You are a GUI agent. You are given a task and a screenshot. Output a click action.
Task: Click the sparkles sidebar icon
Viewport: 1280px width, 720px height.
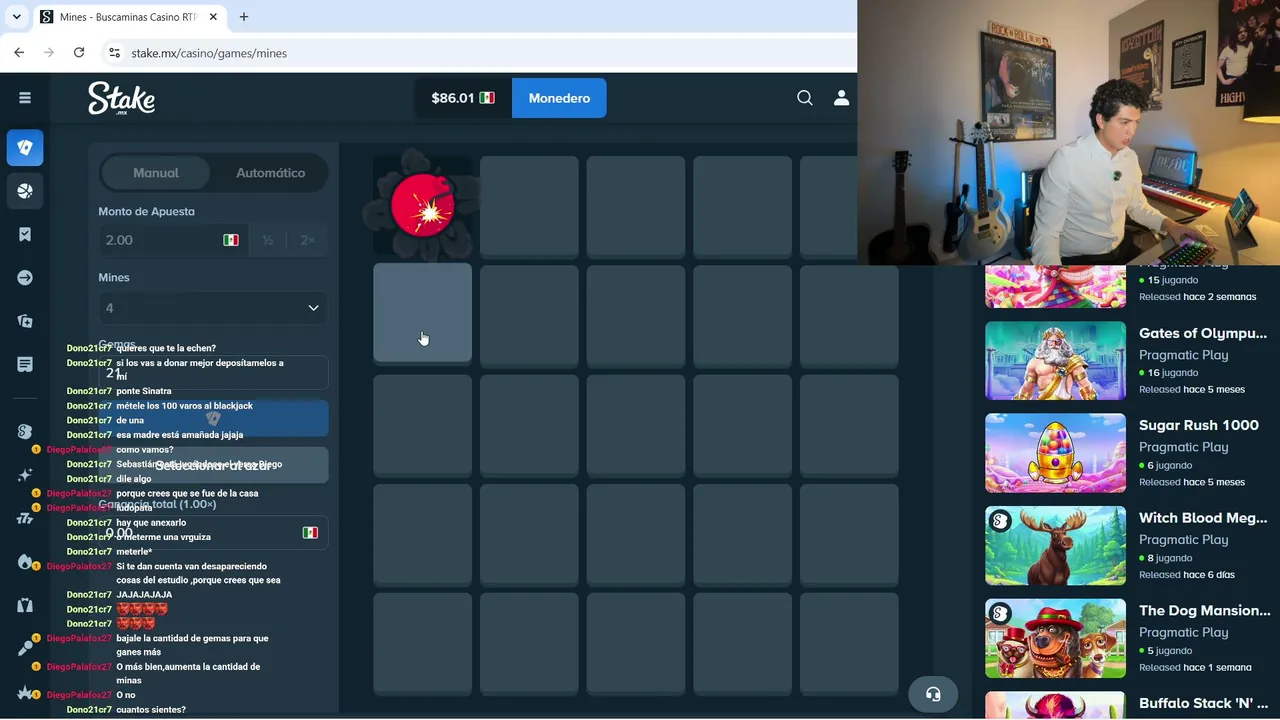tap(25, 475)
